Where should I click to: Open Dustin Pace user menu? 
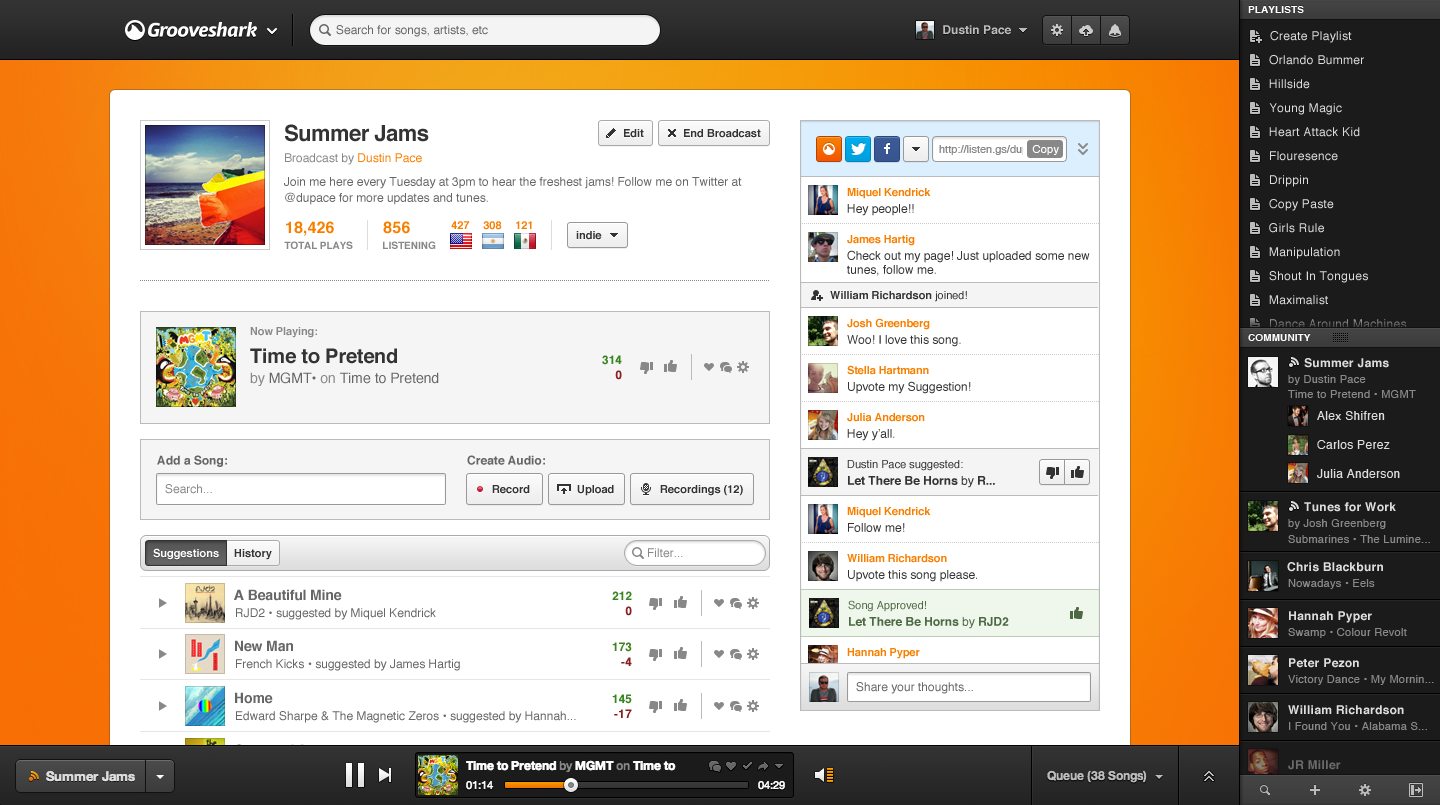click(972, 30)
